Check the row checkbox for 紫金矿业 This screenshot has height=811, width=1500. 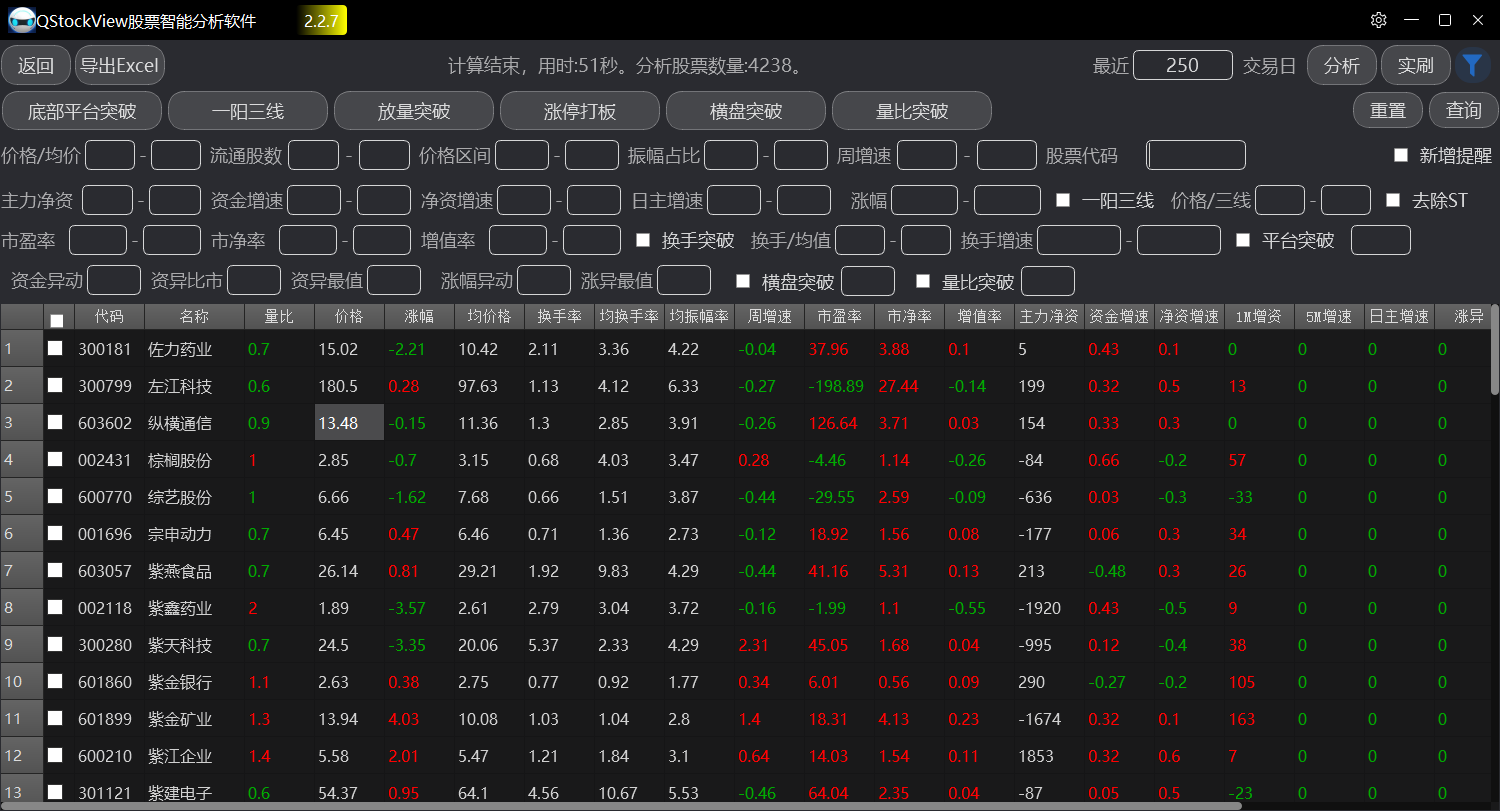(55, 718)
